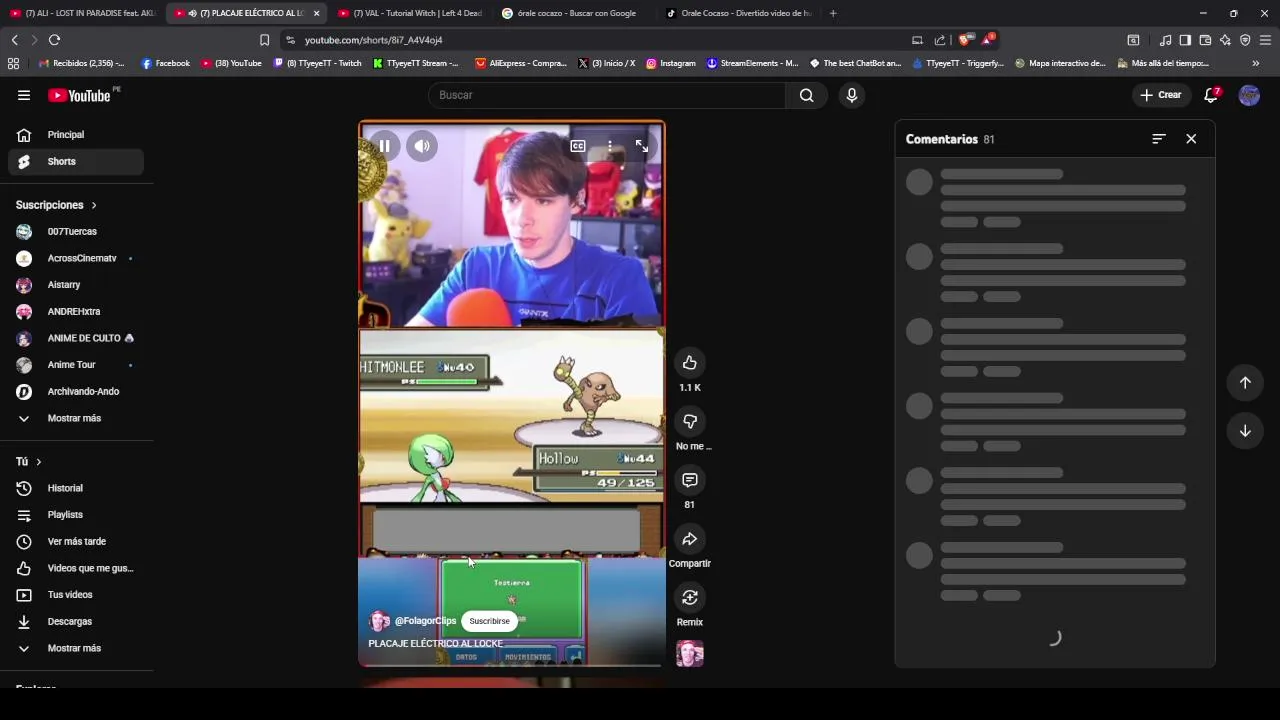This screenshot has width=1280, height=720.
Task: Open the Aistarry subscription
Action: click(76, 285)
